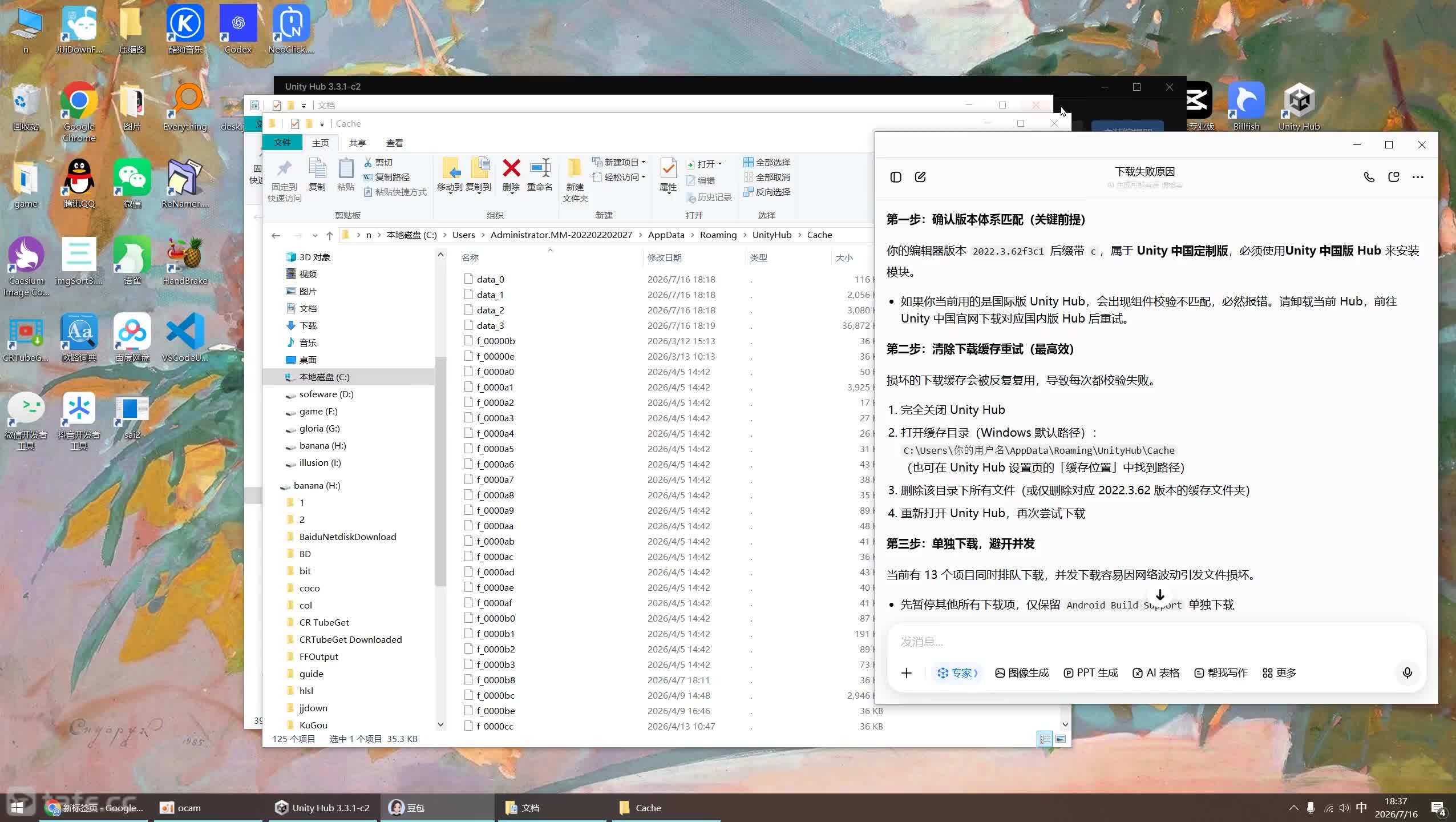The width and height of the screenshot is (1456, 822).
Task: Click the plus attachment button in Doubao
Action: (x=907, y=672)
